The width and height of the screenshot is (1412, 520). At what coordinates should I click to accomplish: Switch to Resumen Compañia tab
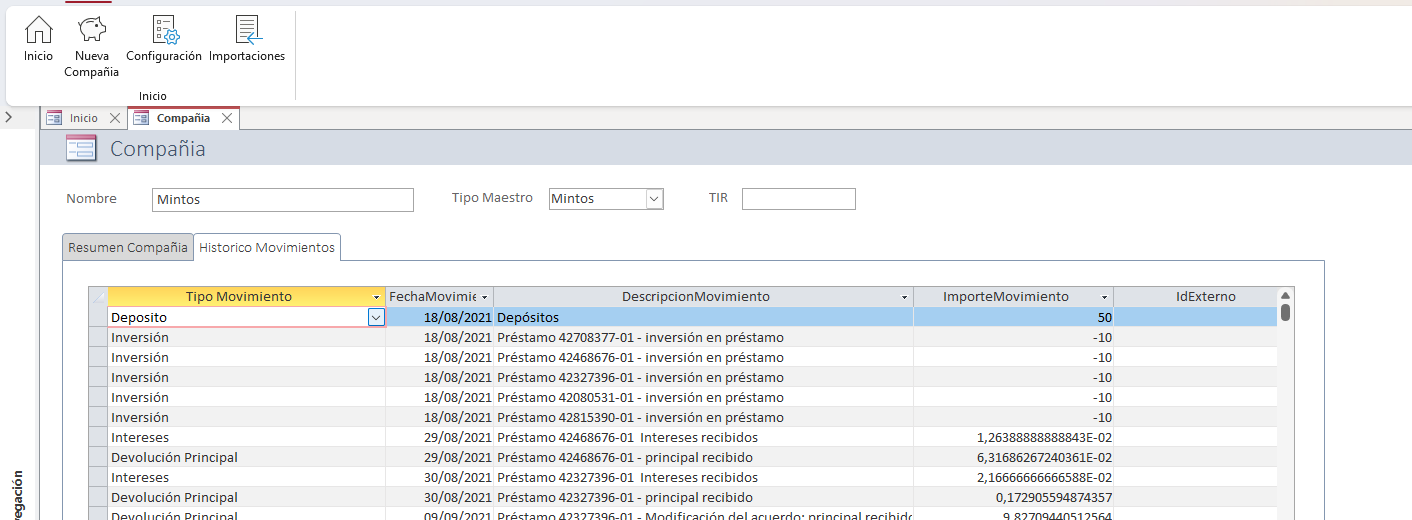pos(127,247)
